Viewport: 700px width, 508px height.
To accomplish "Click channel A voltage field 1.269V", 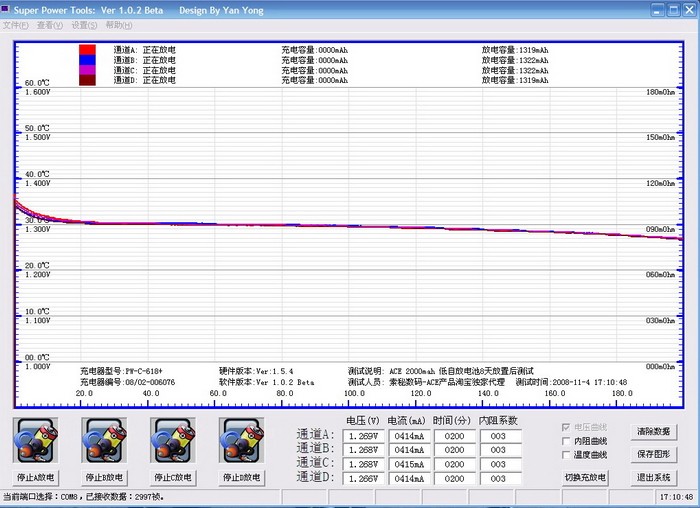I will click(363, 436).
